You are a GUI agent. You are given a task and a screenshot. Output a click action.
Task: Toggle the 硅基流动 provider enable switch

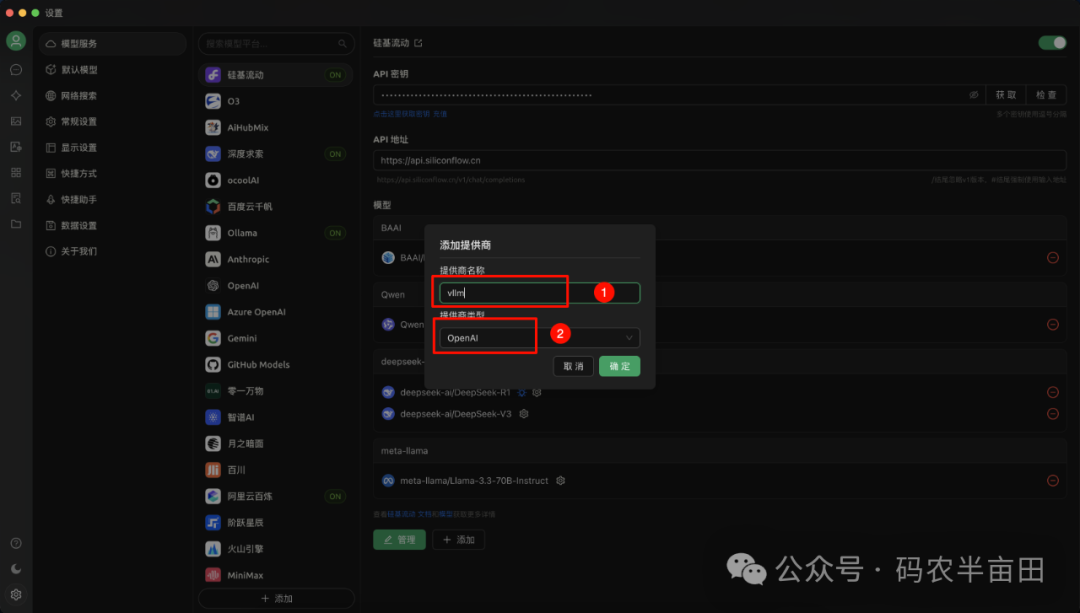1052,43
